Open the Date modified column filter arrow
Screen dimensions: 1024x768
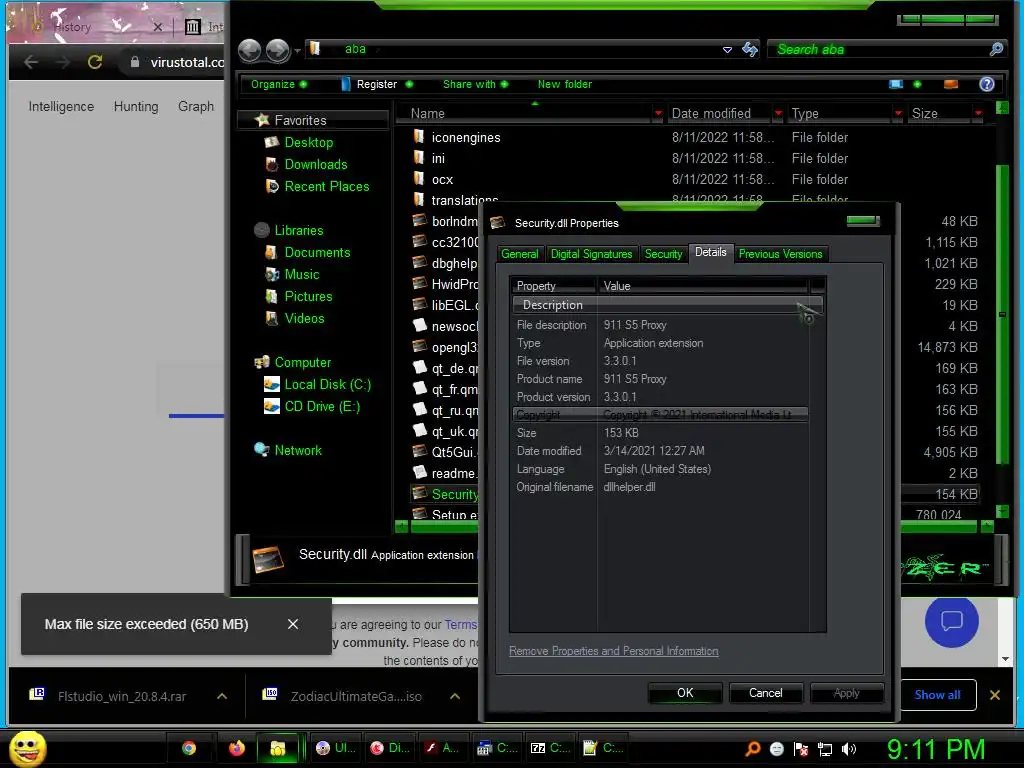[778, 114]
